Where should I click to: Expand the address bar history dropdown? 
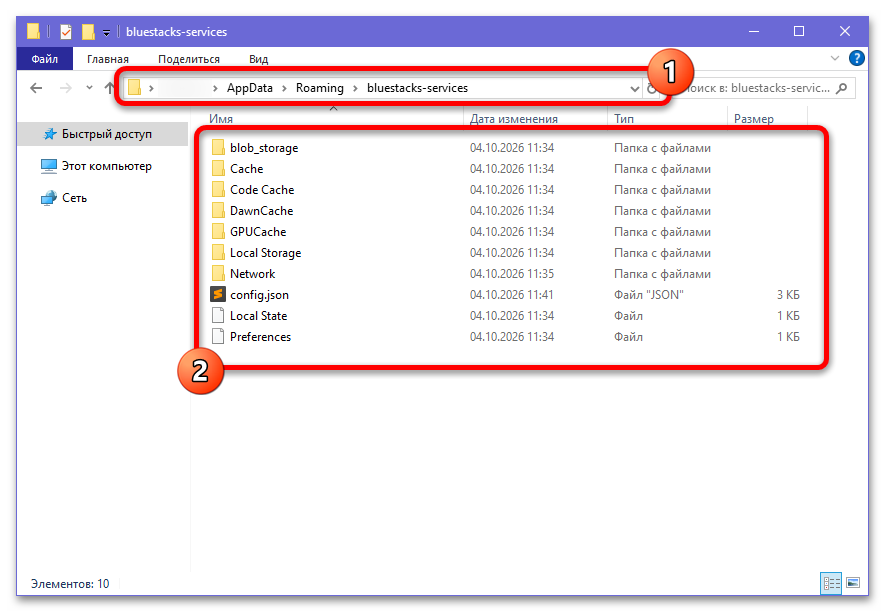point(634,89)
